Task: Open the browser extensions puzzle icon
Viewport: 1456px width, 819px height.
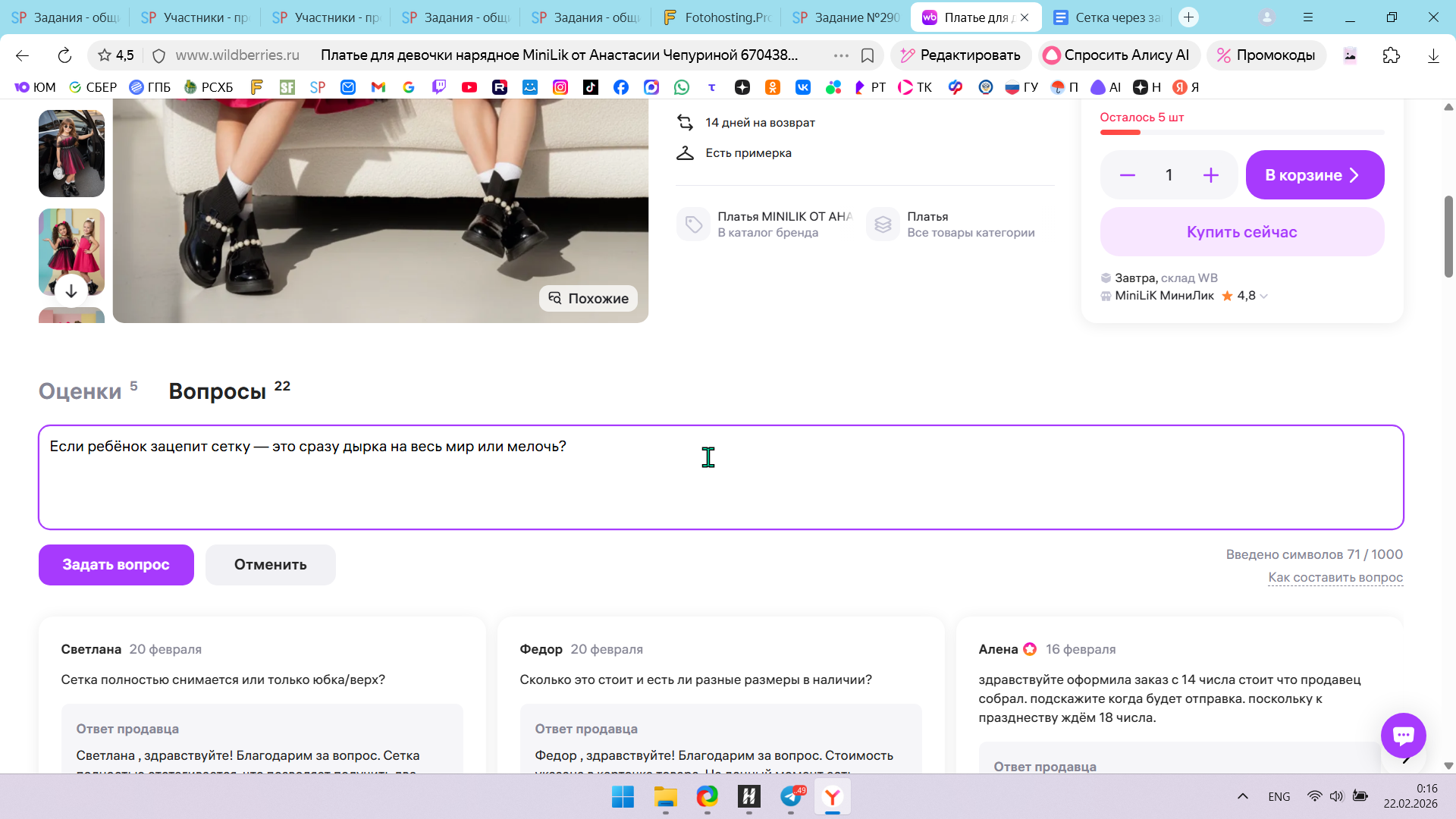Action: (x=1391, y=55)
